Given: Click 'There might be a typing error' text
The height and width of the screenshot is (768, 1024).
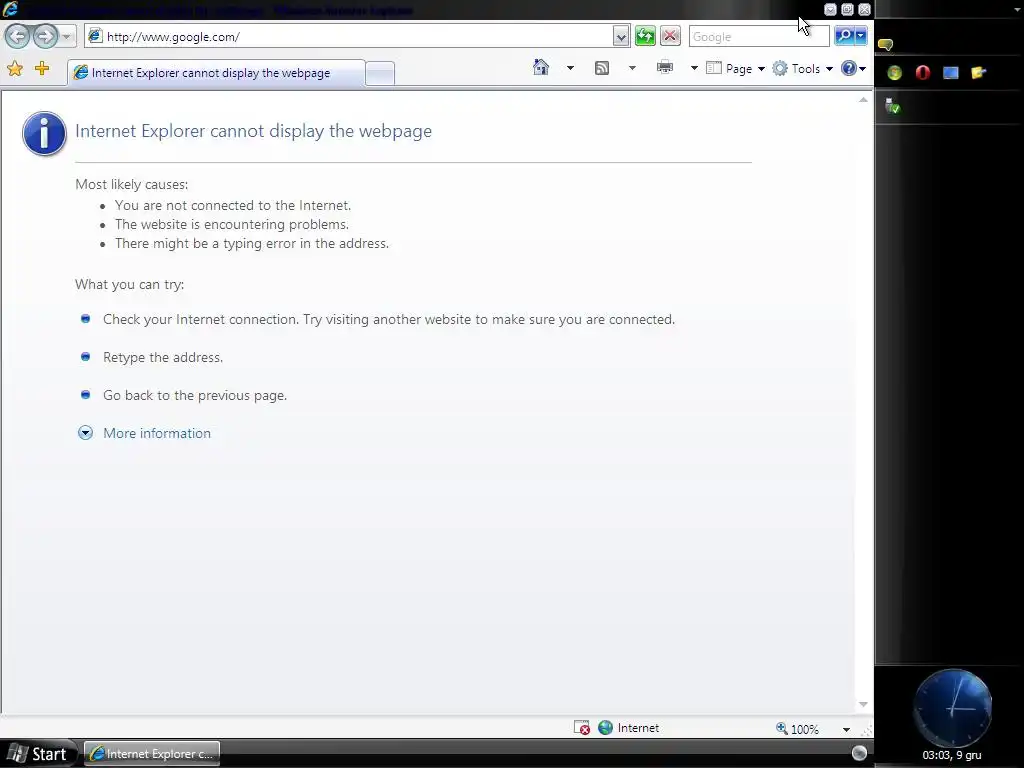Looking at the screenshot, I should [252, 244].
